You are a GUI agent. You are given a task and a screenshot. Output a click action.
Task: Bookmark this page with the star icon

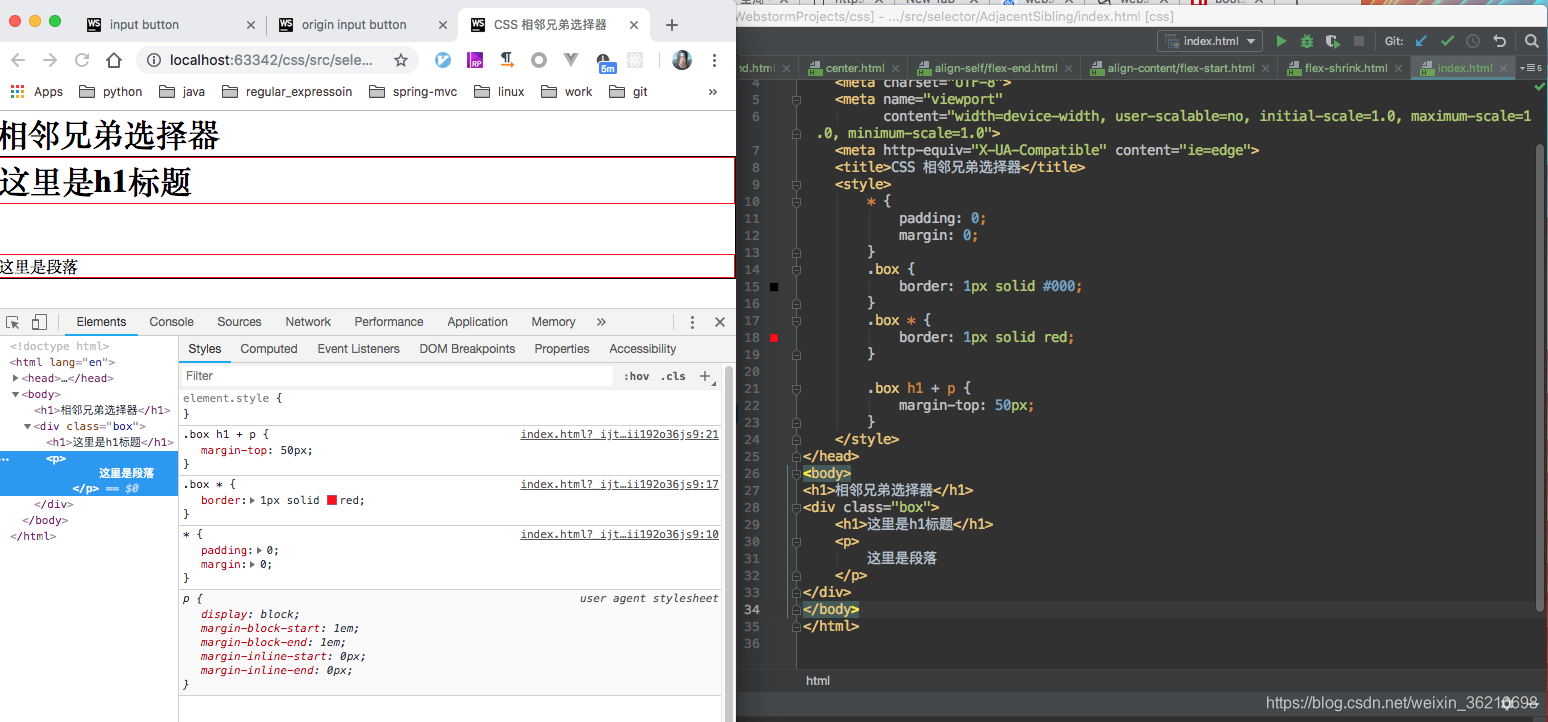(401, 60)
